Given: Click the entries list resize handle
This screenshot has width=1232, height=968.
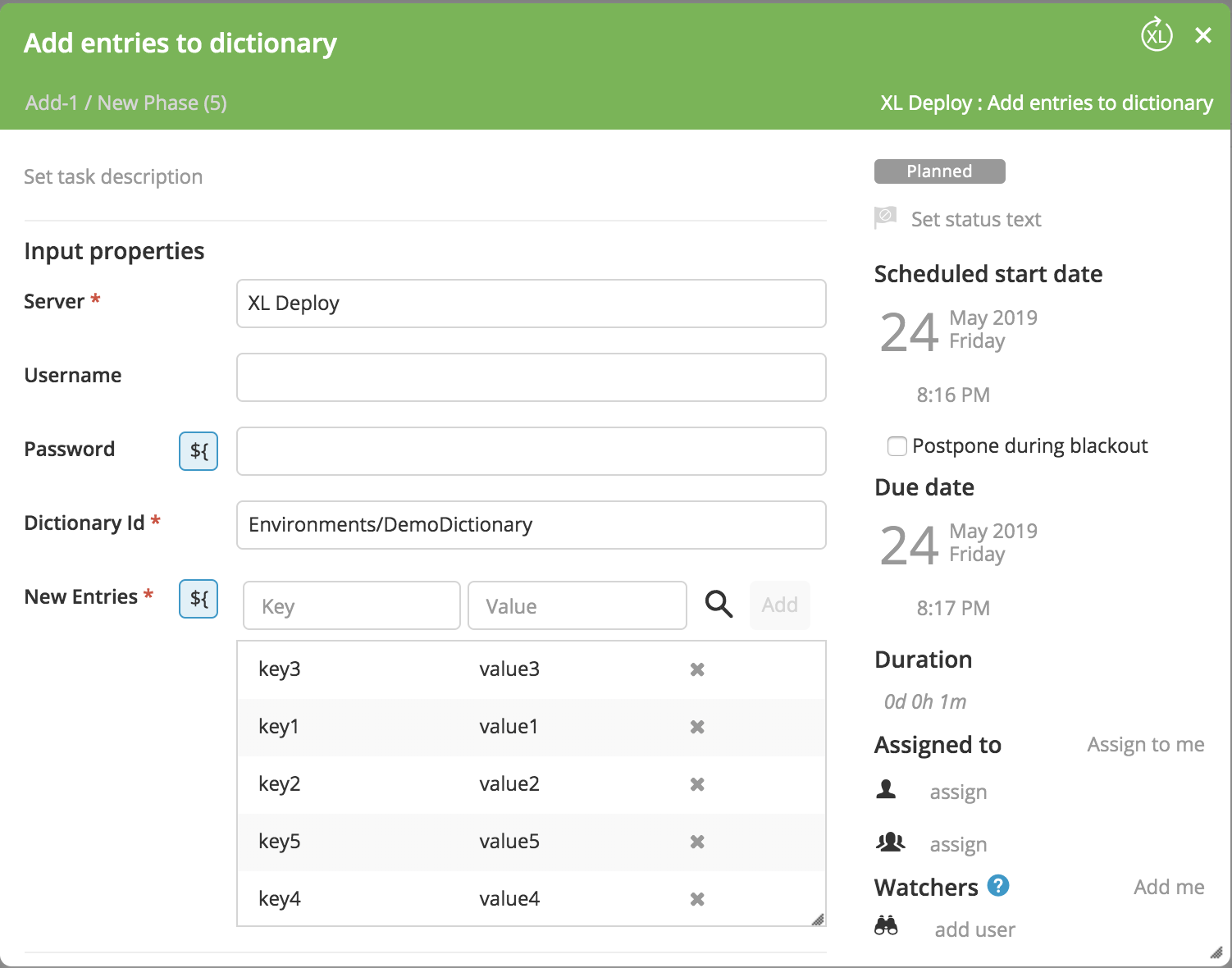Looking at the screenshot, I should (x=818, y=919).
